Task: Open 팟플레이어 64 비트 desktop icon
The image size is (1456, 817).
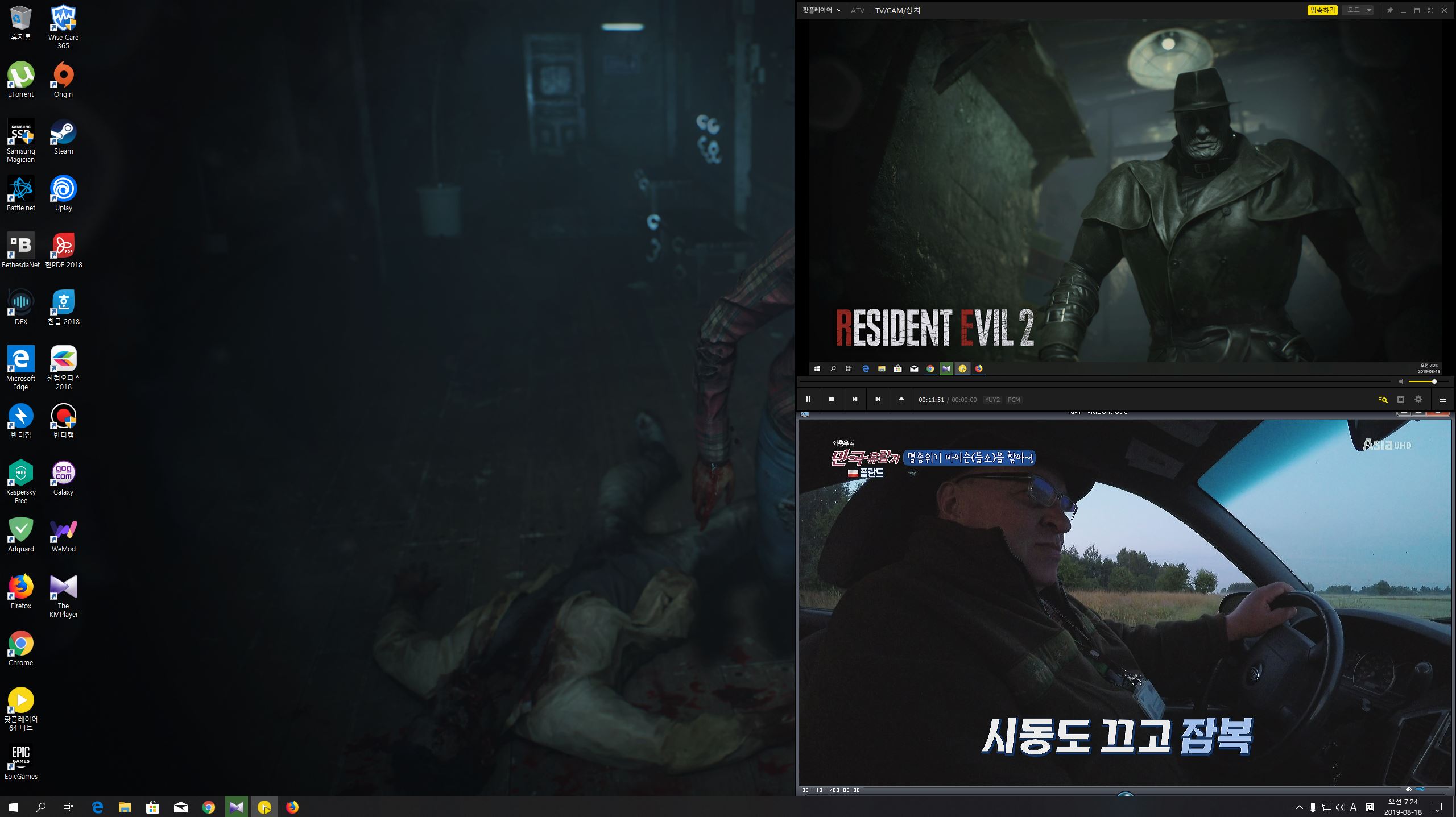Action: click(x=21, y=709)
